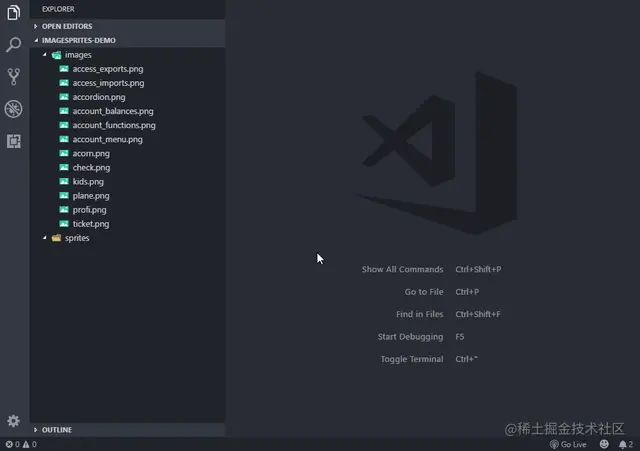
Task: Click the F5 shortcut text
Action: [460, 337]
